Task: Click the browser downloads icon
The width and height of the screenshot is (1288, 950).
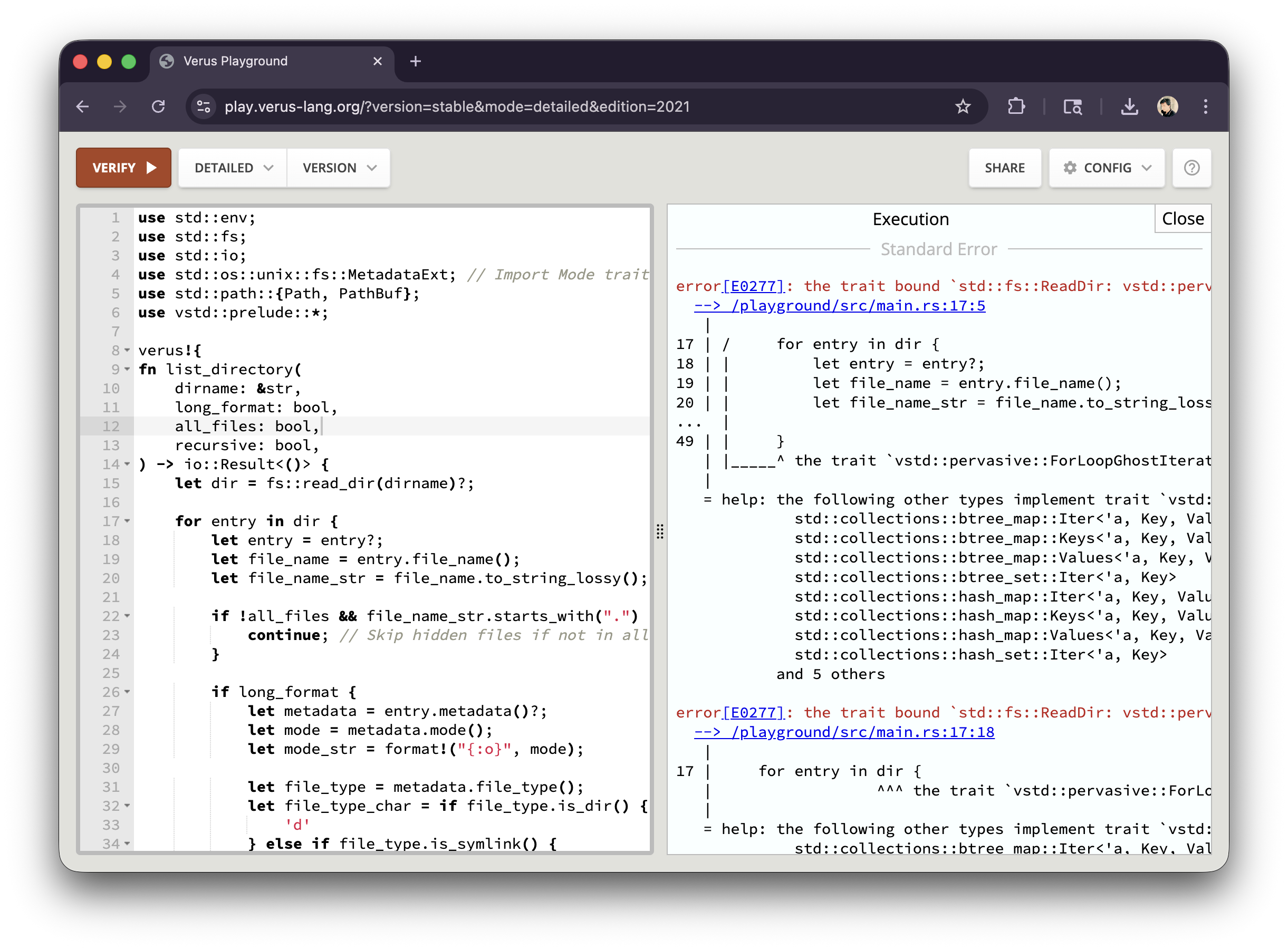Action: (x=1129, y=106)
